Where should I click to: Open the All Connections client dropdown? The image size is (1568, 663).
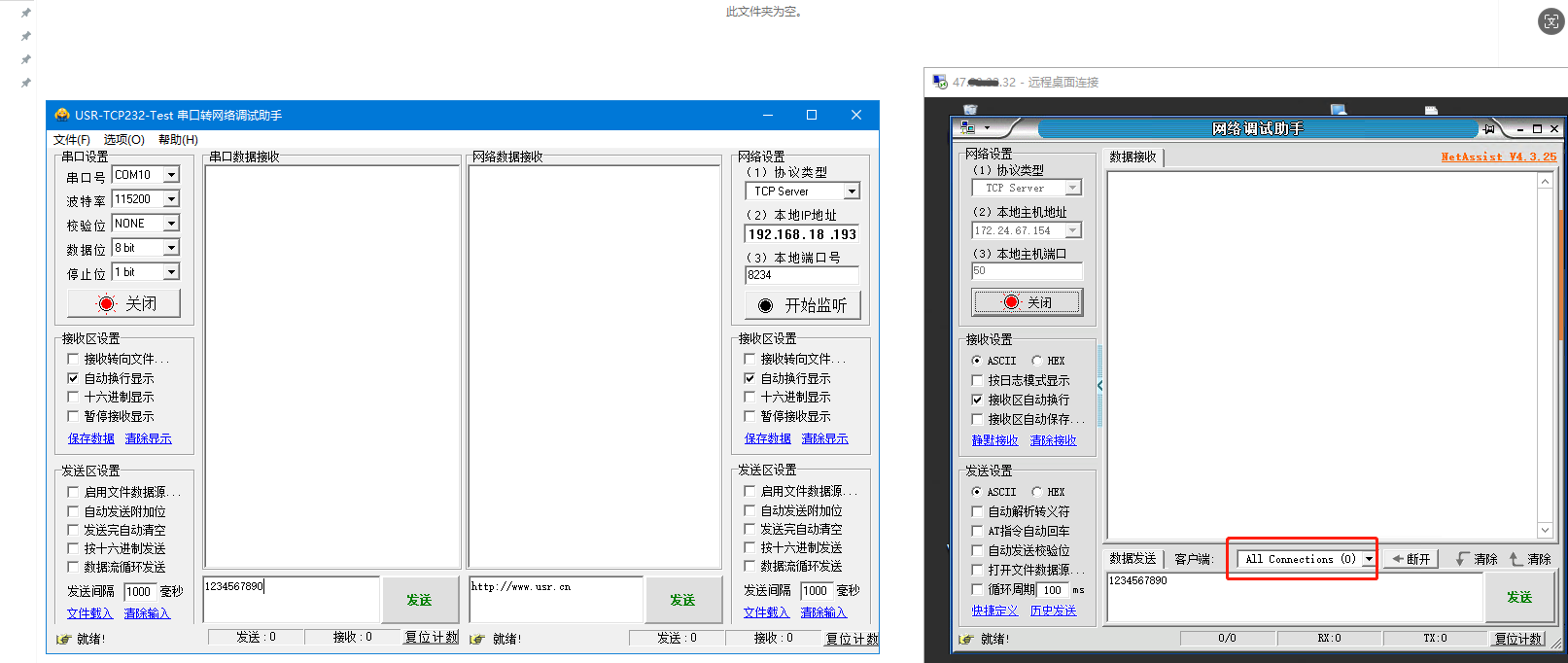pos(1368,559)
